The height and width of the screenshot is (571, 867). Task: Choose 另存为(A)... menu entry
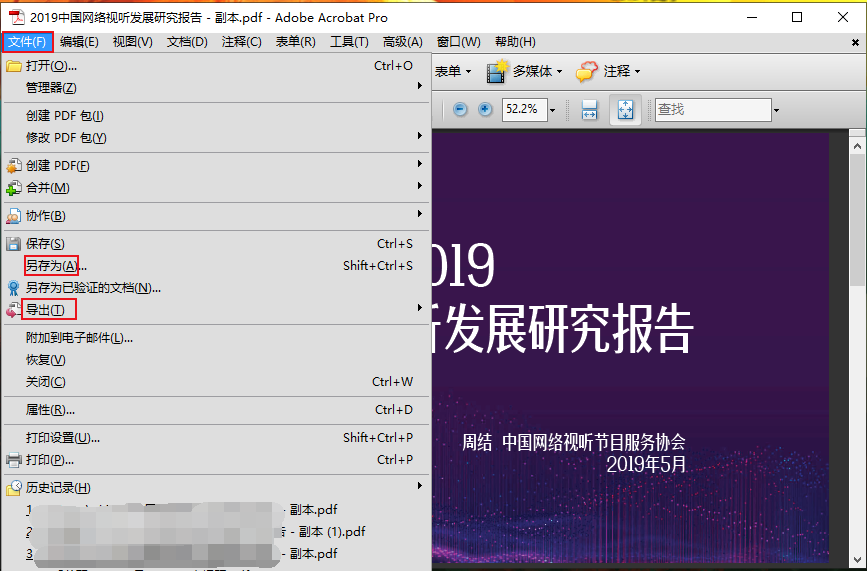[x=216, y=265]
